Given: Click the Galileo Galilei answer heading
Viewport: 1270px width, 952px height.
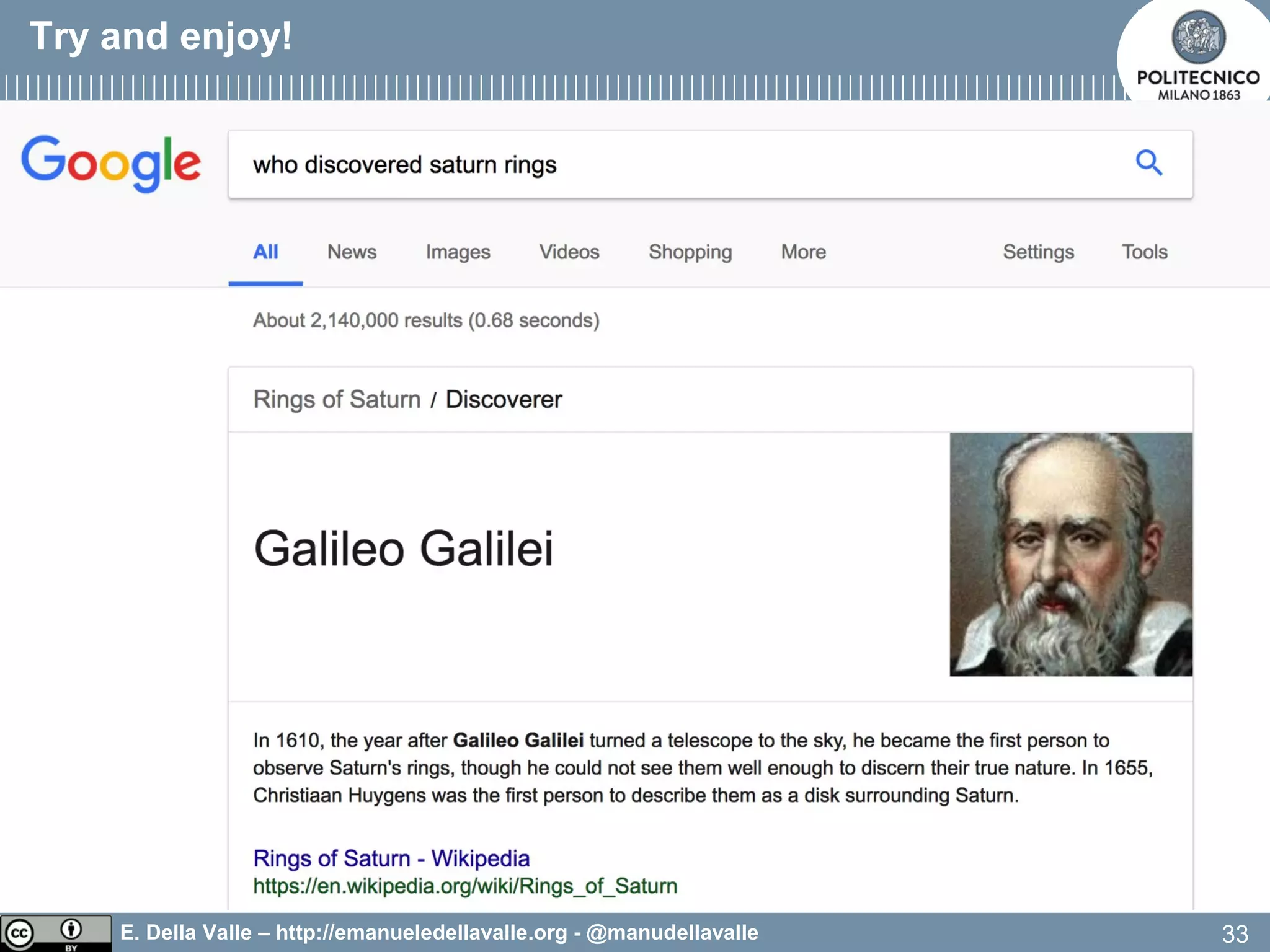Looking at the screenshot, I should click(x=403, y=549).
